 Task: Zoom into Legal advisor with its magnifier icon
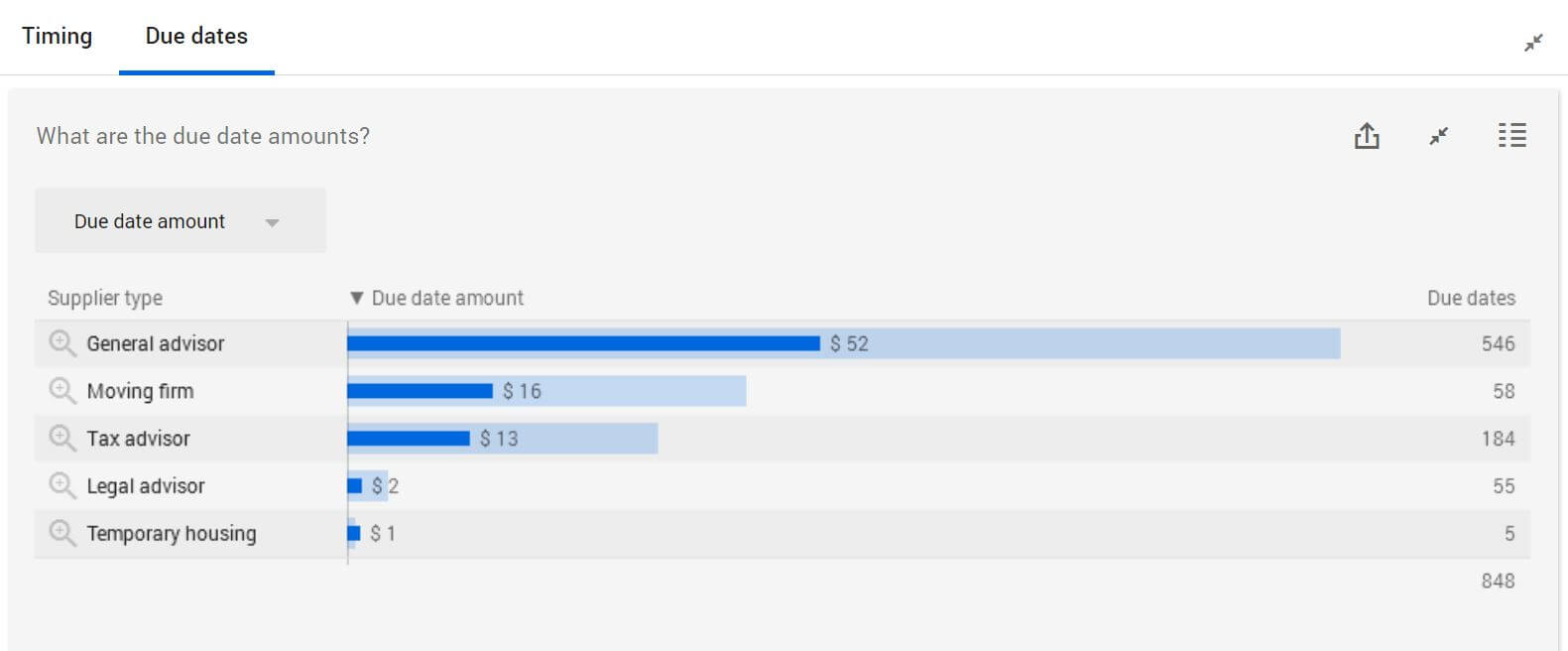click(x=62, y=486)
